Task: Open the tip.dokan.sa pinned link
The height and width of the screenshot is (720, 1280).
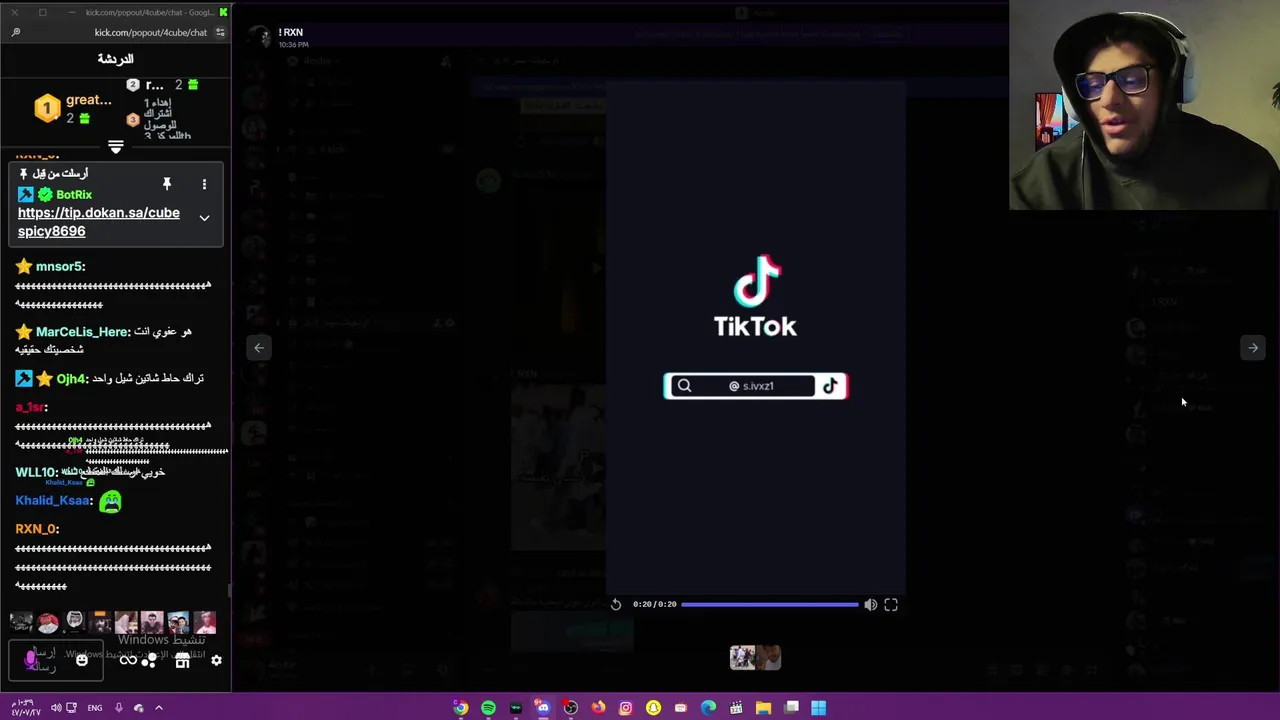Action: [x=98, y=222]
